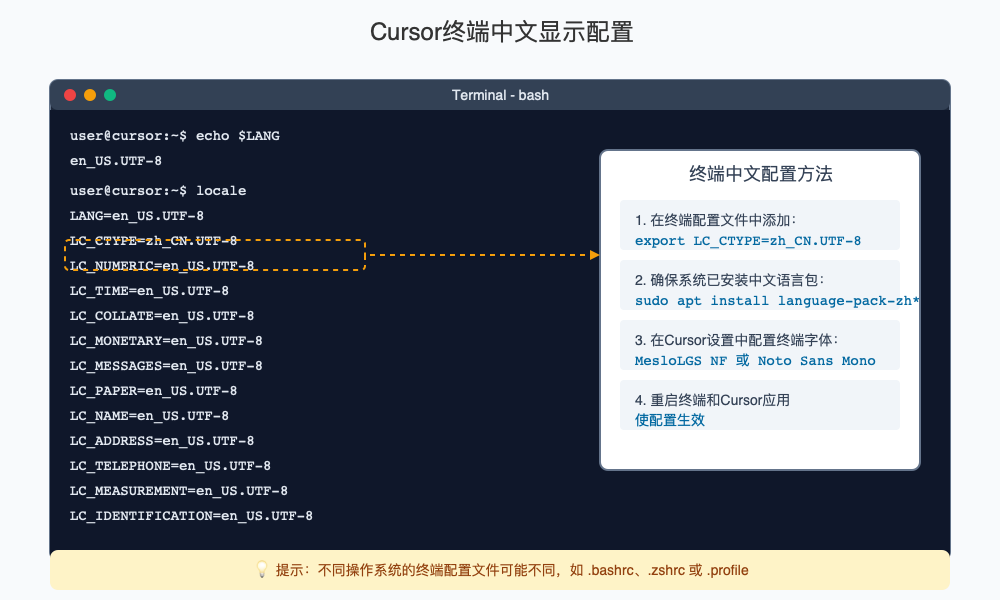Click the green maximize dot in terminal
The height and width of the screenshot is (600, 1000).
click(x=110, y=95)
